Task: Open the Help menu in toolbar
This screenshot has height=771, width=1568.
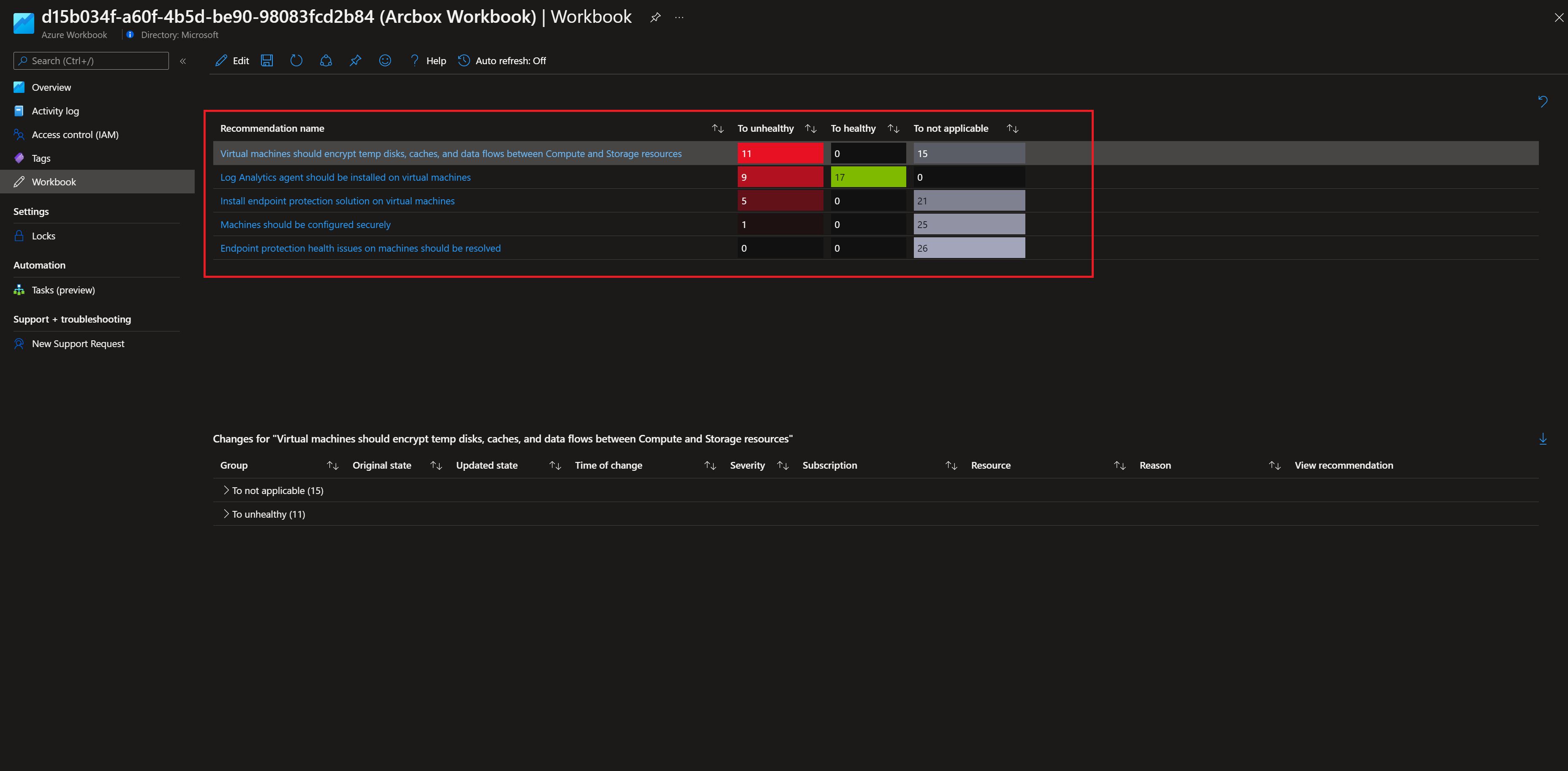Action: click(x=428, y=61)
